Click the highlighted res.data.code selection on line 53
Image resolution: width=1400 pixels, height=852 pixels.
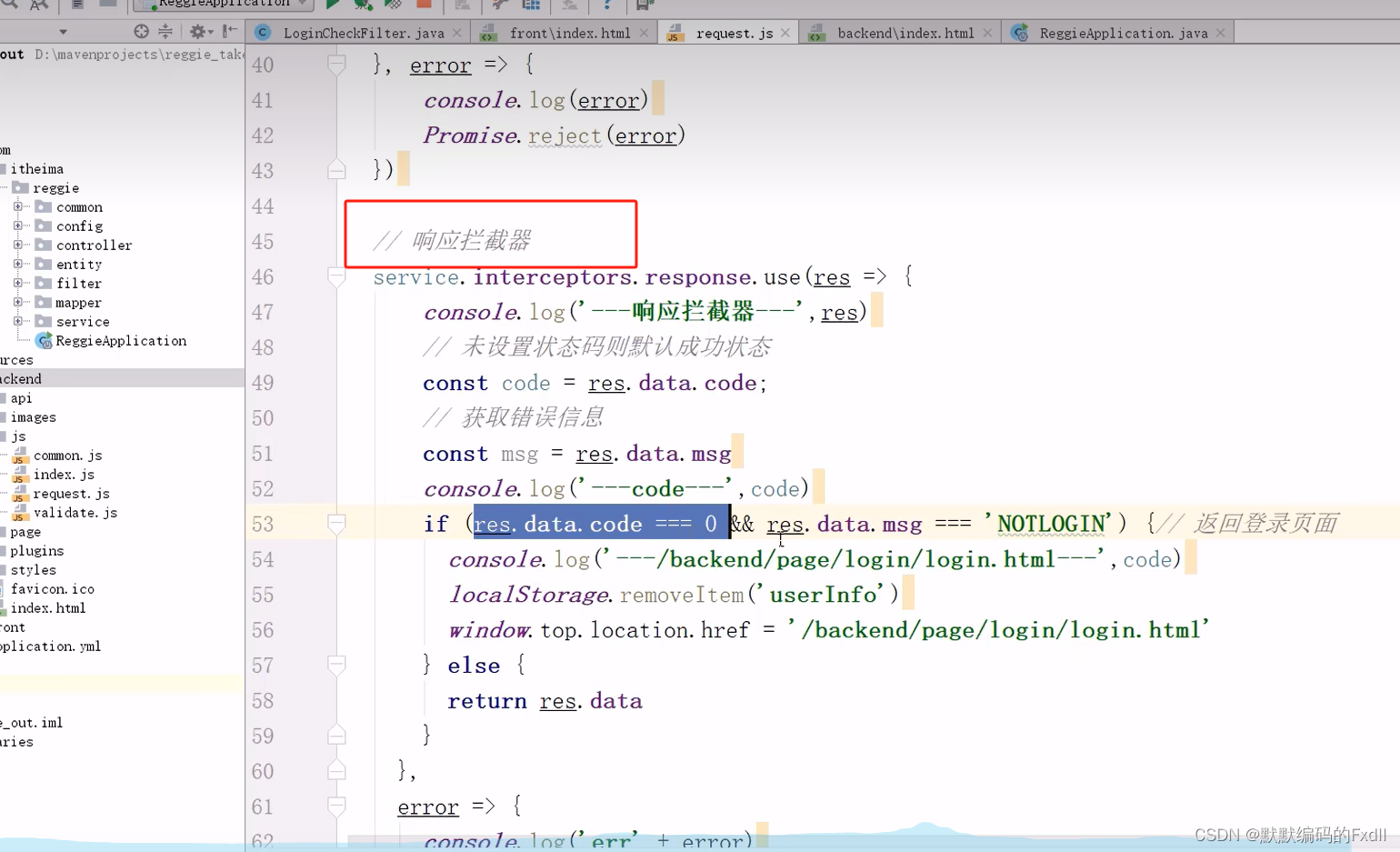pos(601,523)
